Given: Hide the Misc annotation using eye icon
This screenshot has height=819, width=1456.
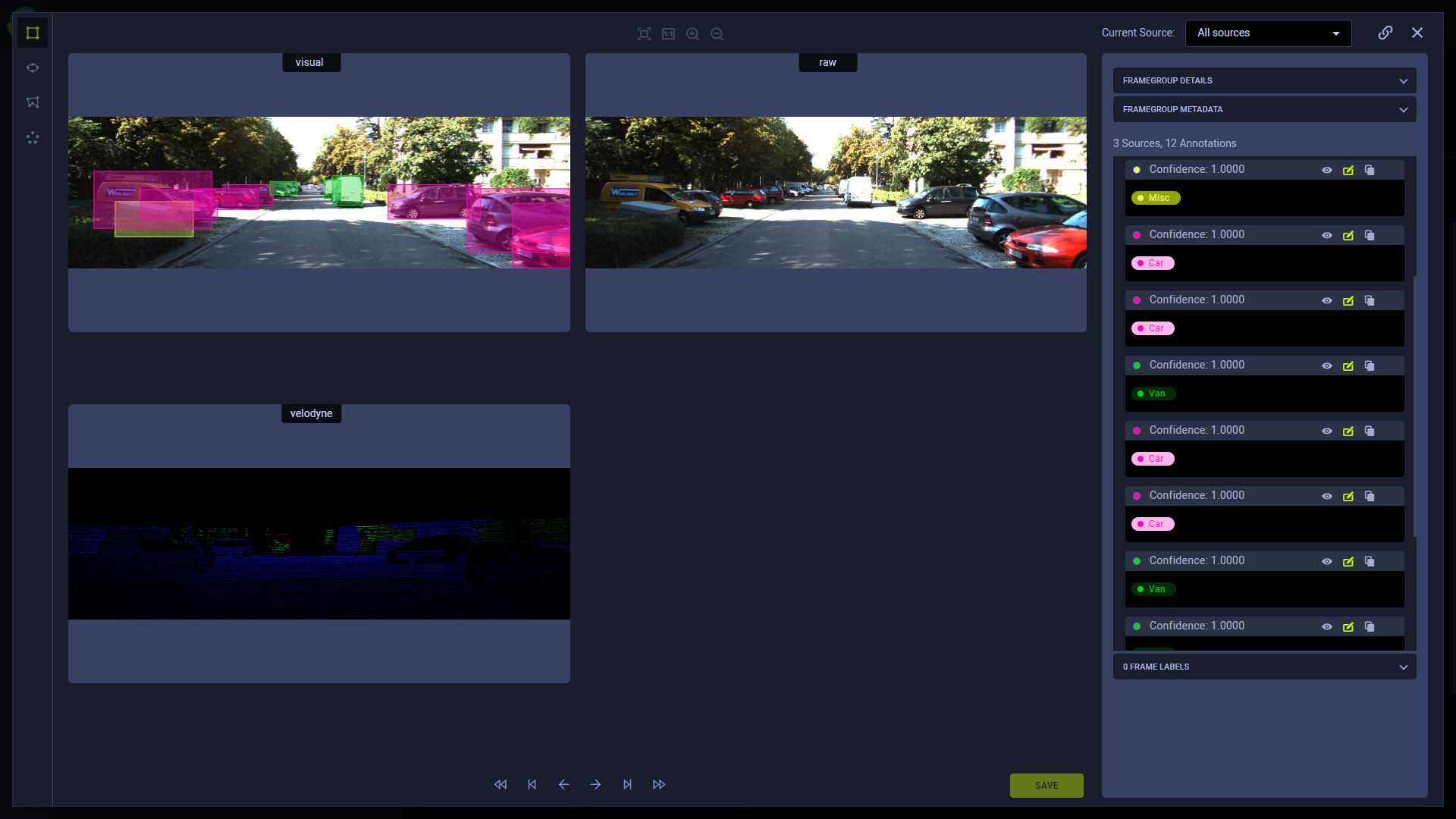Looking at the screenshot, I should [1327, 170].
